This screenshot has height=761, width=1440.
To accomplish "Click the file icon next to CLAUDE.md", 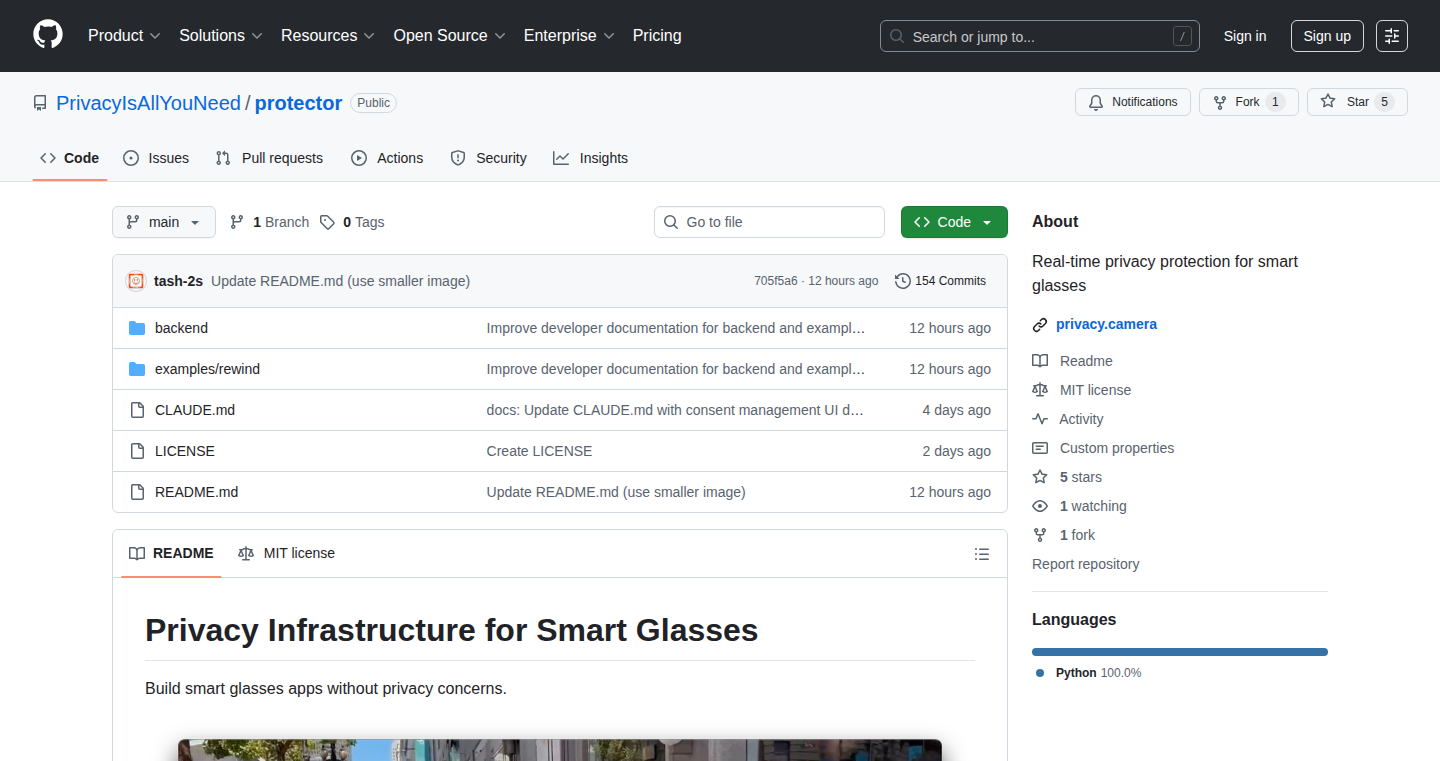I will click(x=137, y=410).
